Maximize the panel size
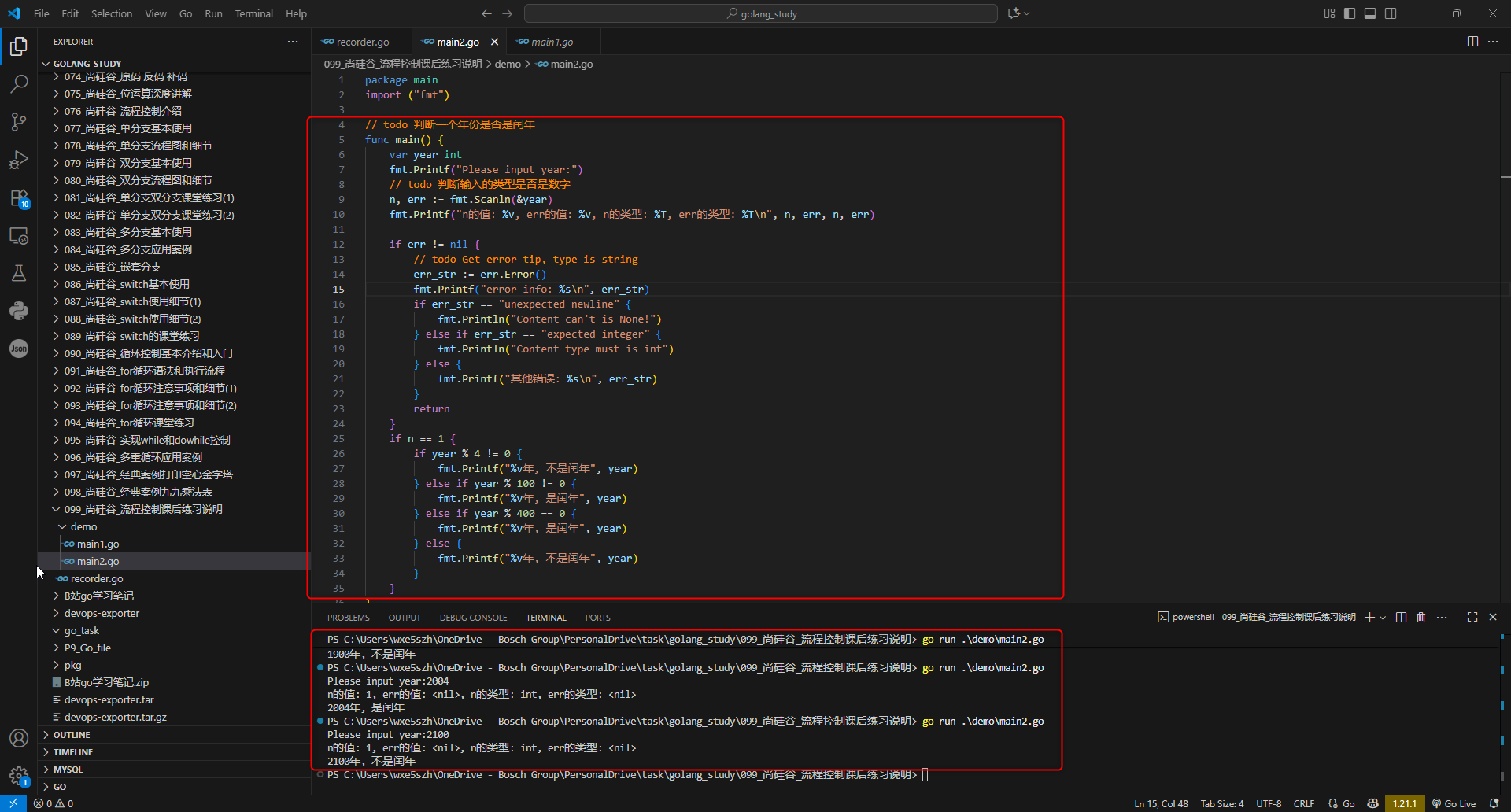Image resolution: width=1511 pixels, height=812 pixels. coord(1472,618)
